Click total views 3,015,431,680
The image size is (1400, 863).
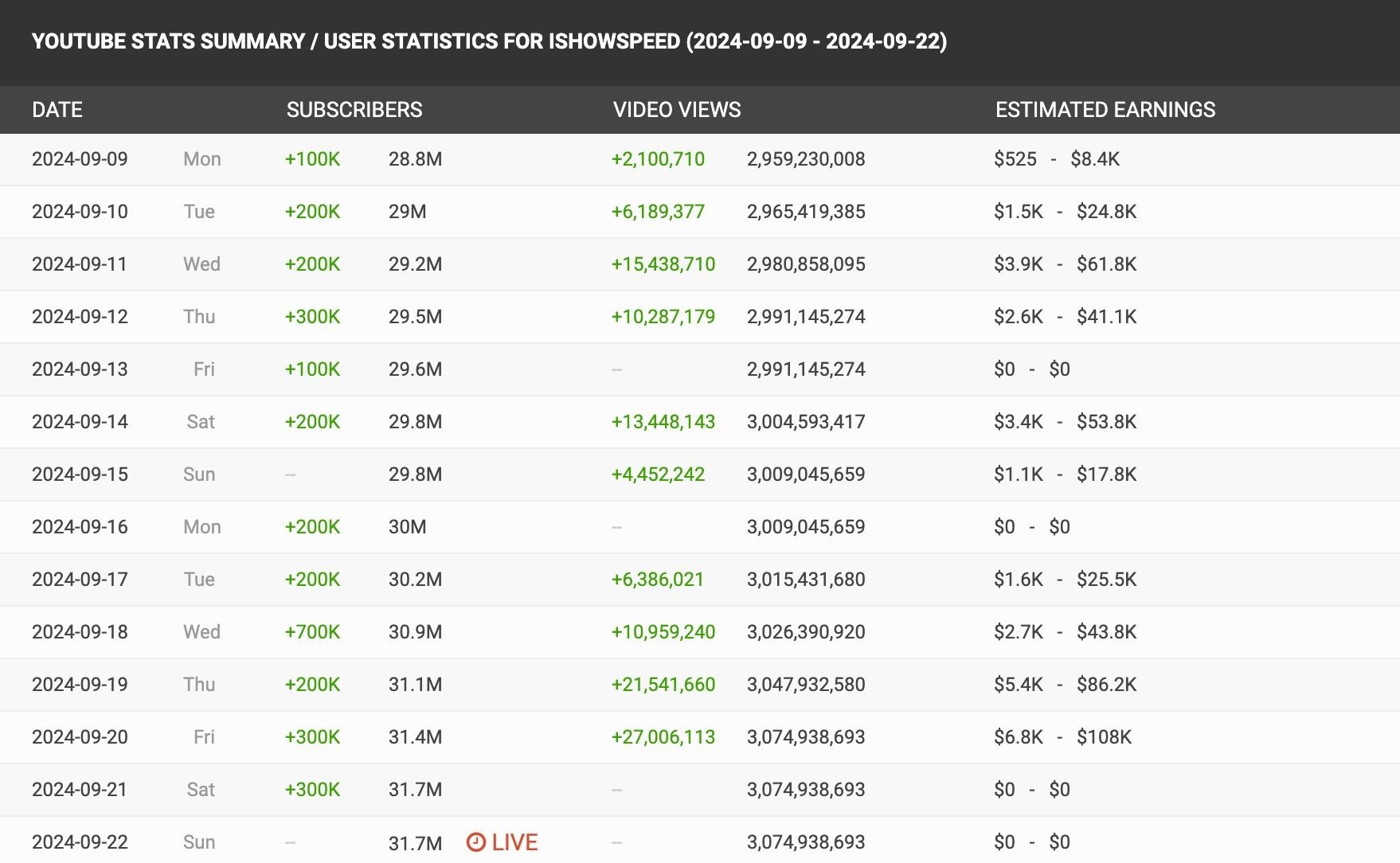click(x=806, y=580)
